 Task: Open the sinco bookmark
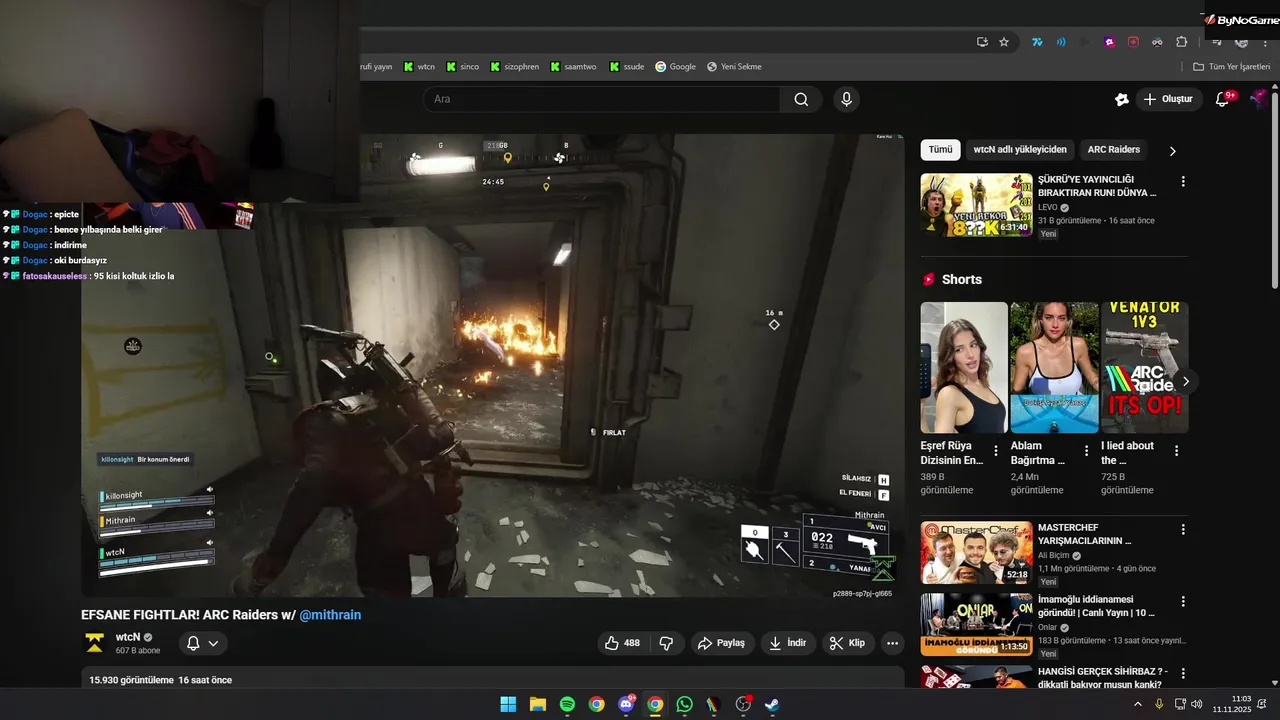coord(462,67)
